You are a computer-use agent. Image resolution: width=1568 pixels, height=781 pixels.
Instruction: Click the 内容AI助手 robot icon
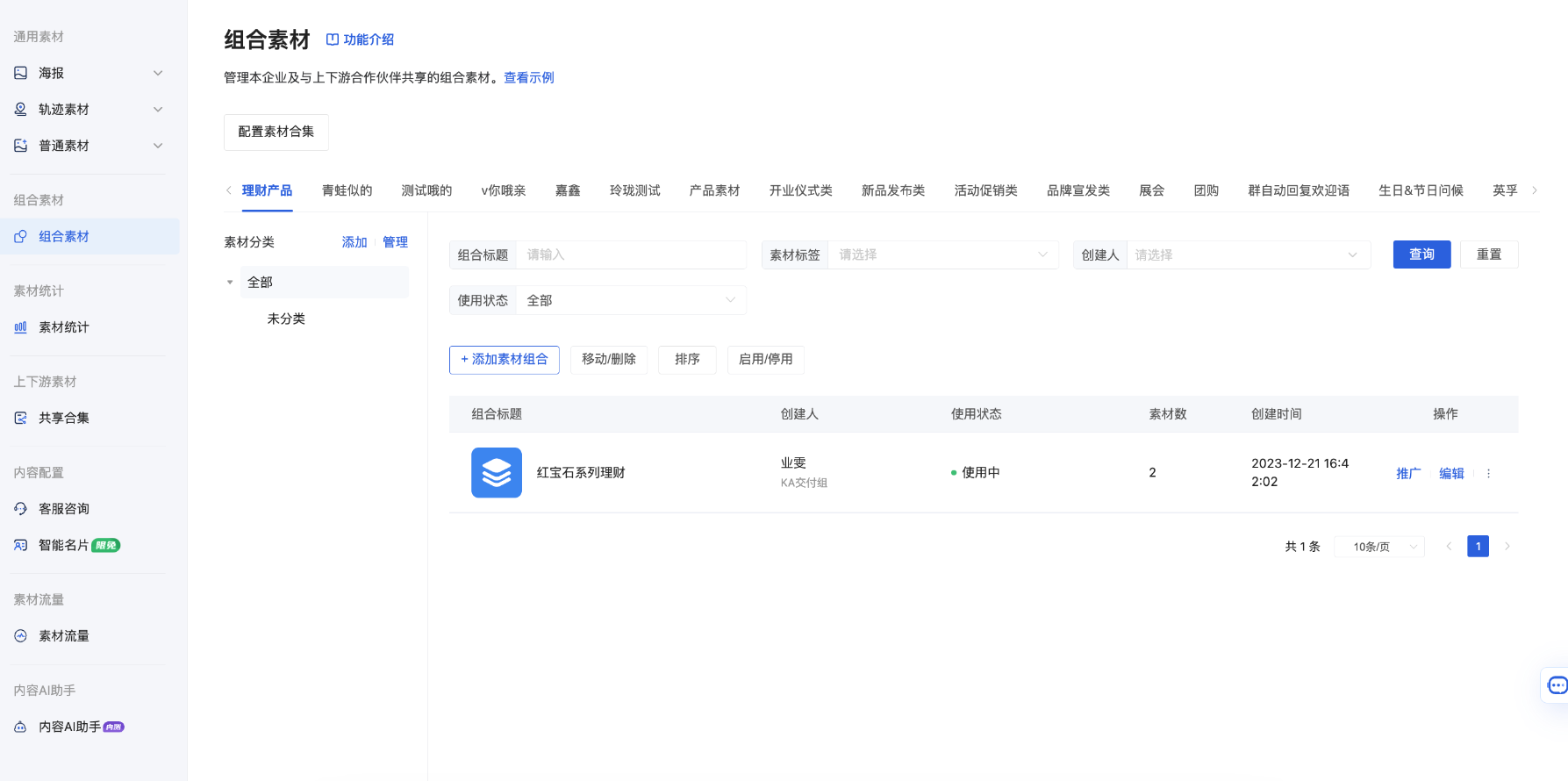point(20,727)
